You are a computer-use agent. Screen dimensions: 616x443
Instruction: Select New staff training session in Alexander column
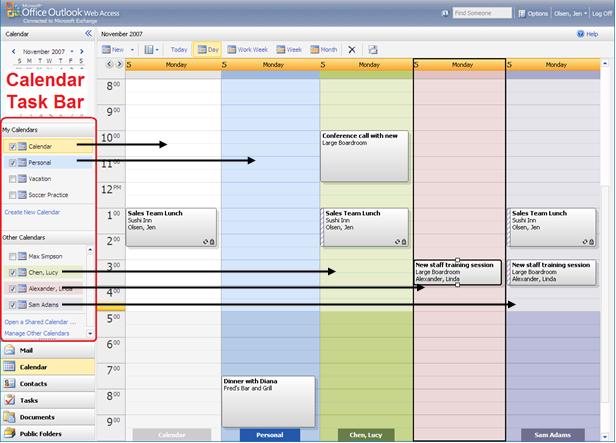(x=458, y=272)
